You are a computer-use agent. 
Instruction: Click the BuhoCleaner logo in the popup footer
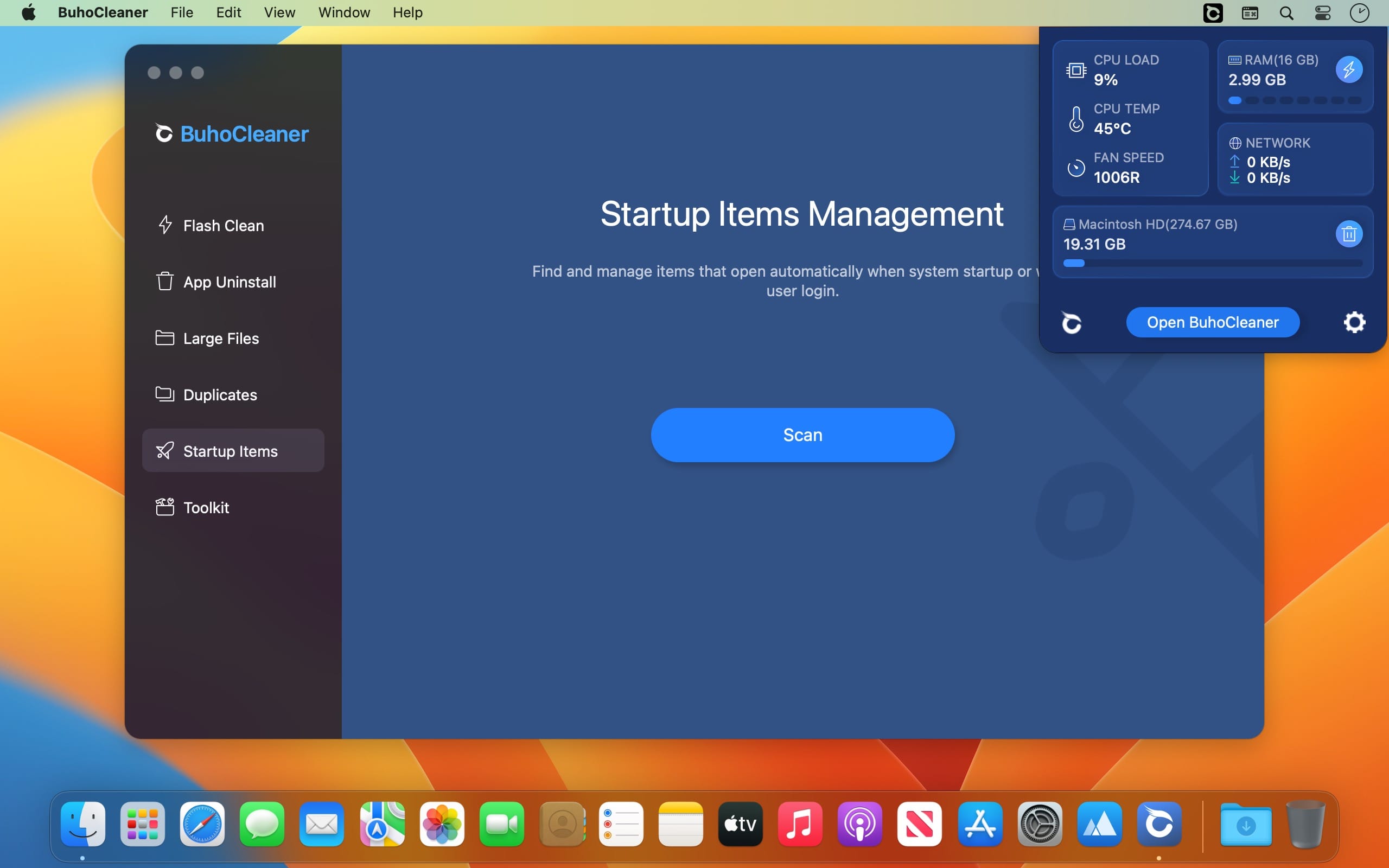point(1071,323)
